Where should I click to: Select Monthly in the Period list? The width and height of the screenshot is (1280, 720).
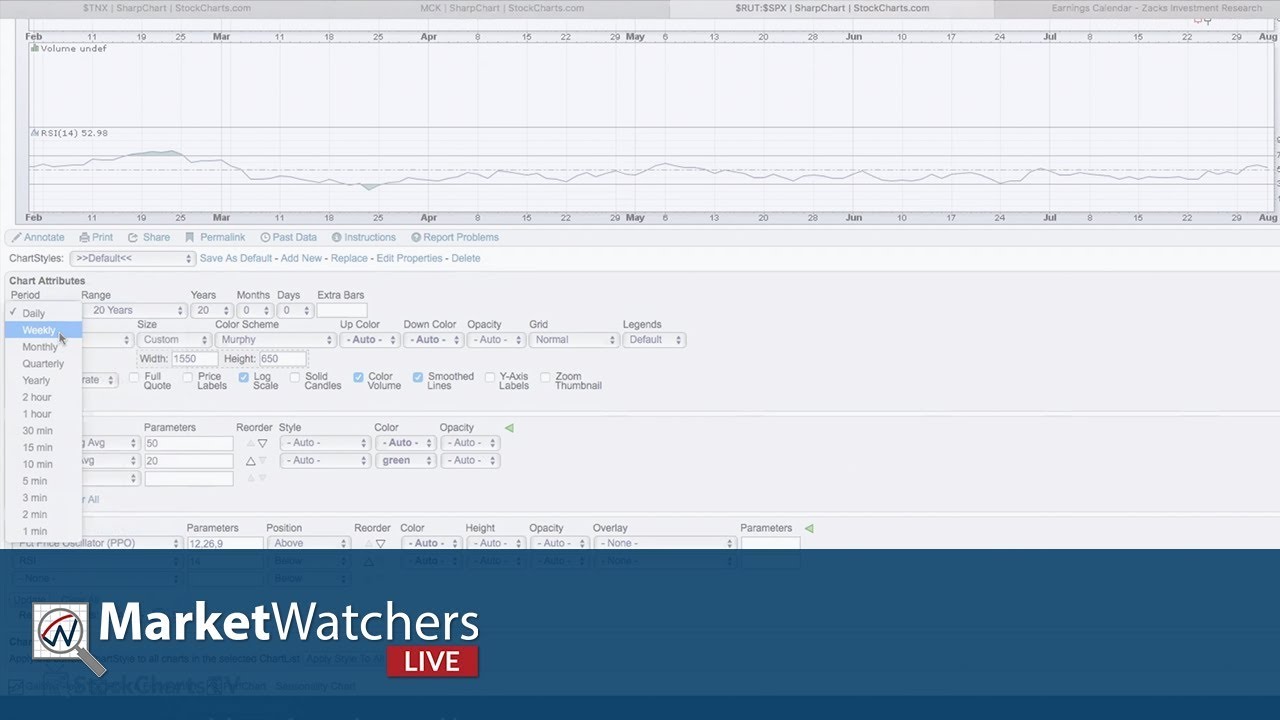tap(43, 347)
